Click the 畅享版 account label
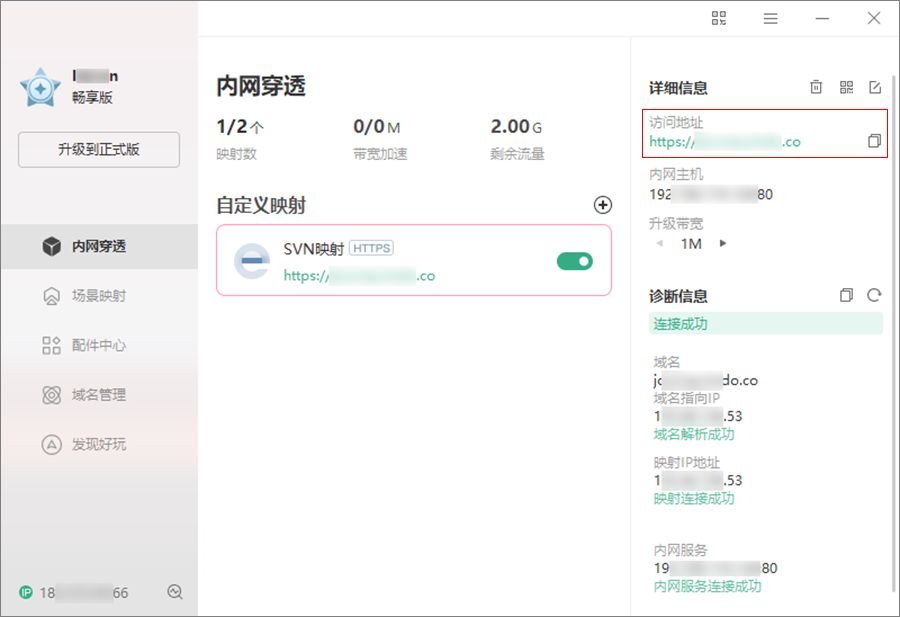 point(92,98)
